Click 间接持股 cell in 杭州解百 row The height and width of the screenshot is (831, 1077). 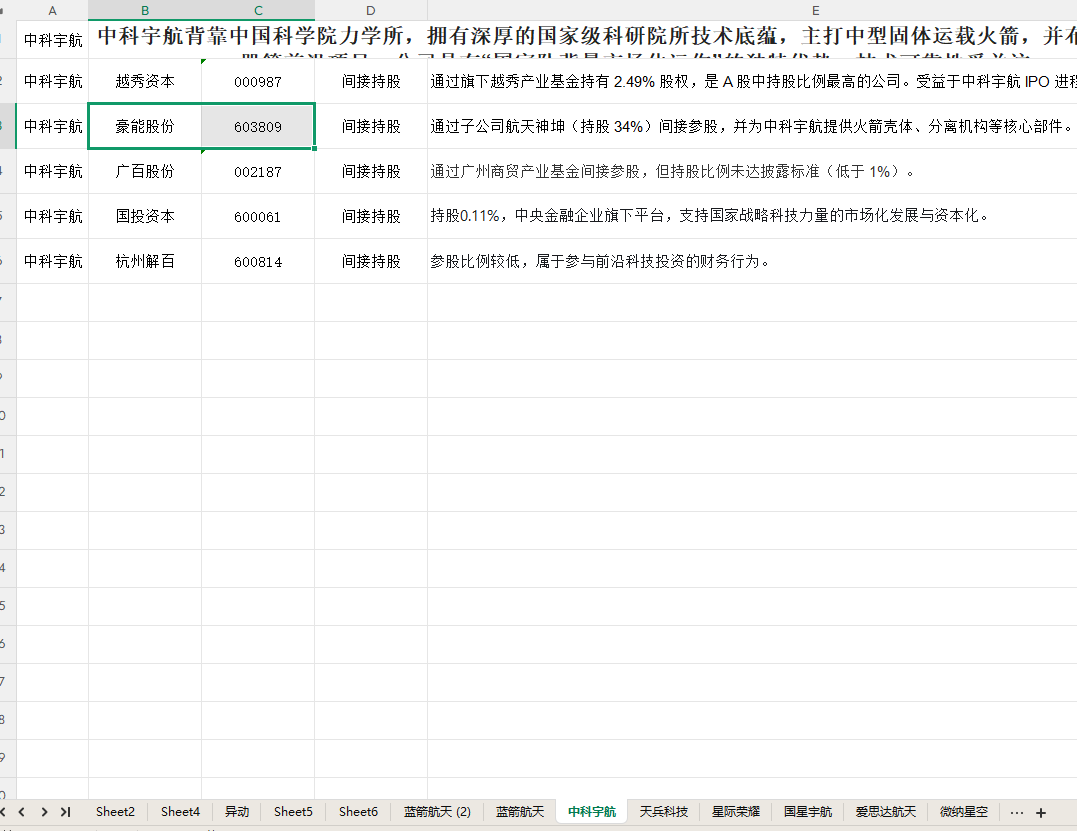371,262
